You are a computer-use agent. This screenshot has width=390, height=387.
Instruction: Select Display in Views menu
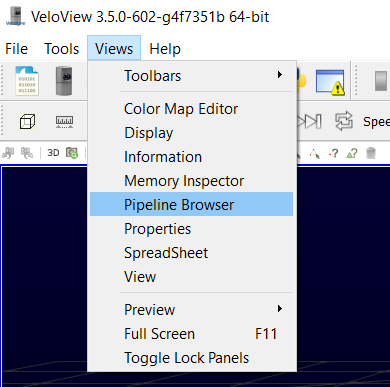point(192,133)
